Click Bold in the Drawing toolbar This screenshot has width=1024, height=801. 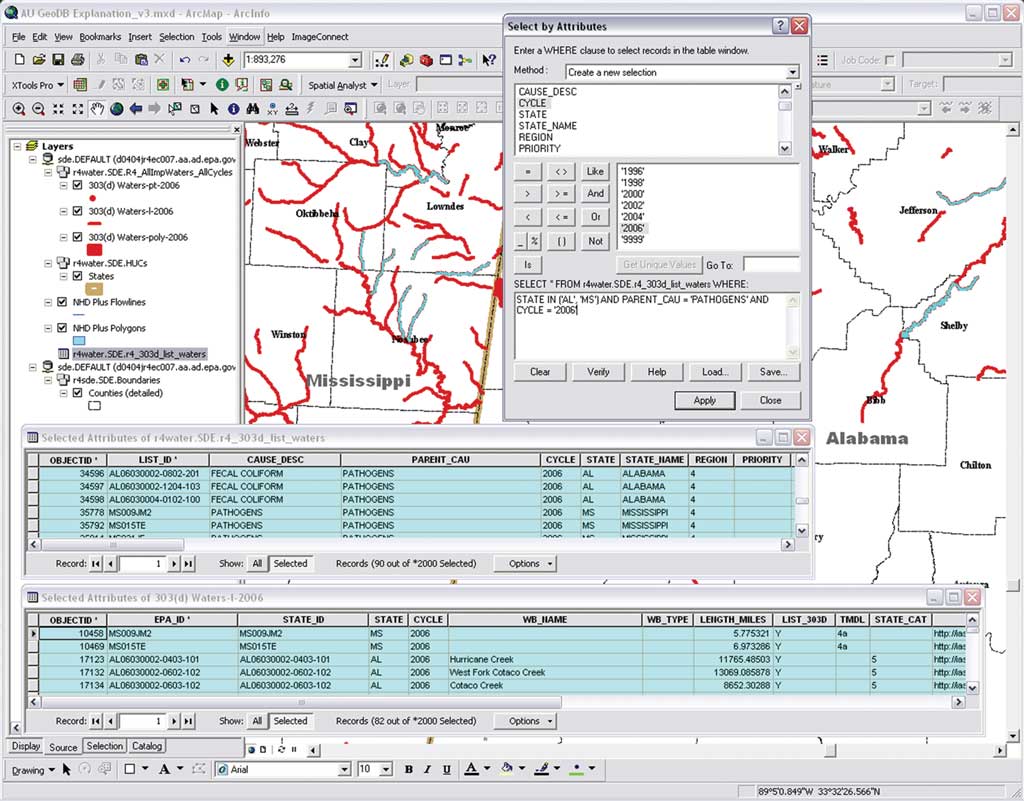click(x=409, y=769)
